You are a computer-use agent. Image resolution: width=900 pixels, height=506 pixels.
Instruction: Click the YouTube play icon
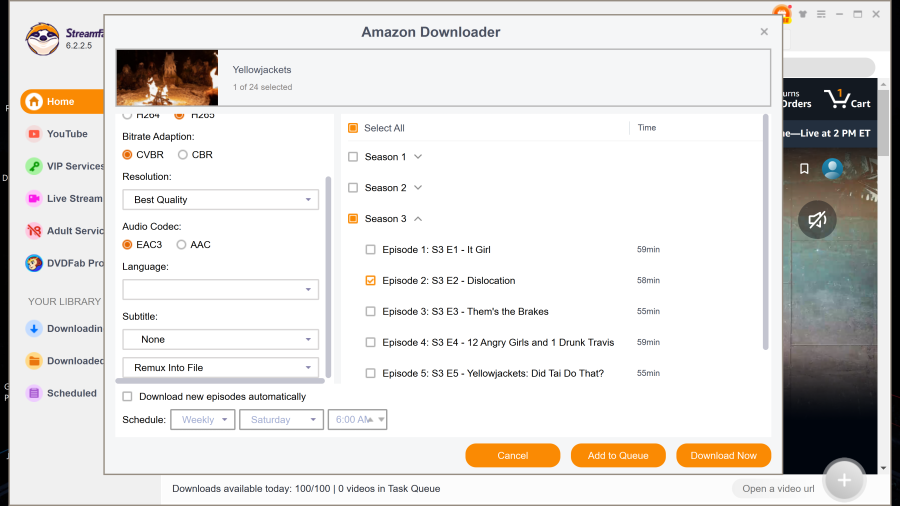(x=34, y=134)
